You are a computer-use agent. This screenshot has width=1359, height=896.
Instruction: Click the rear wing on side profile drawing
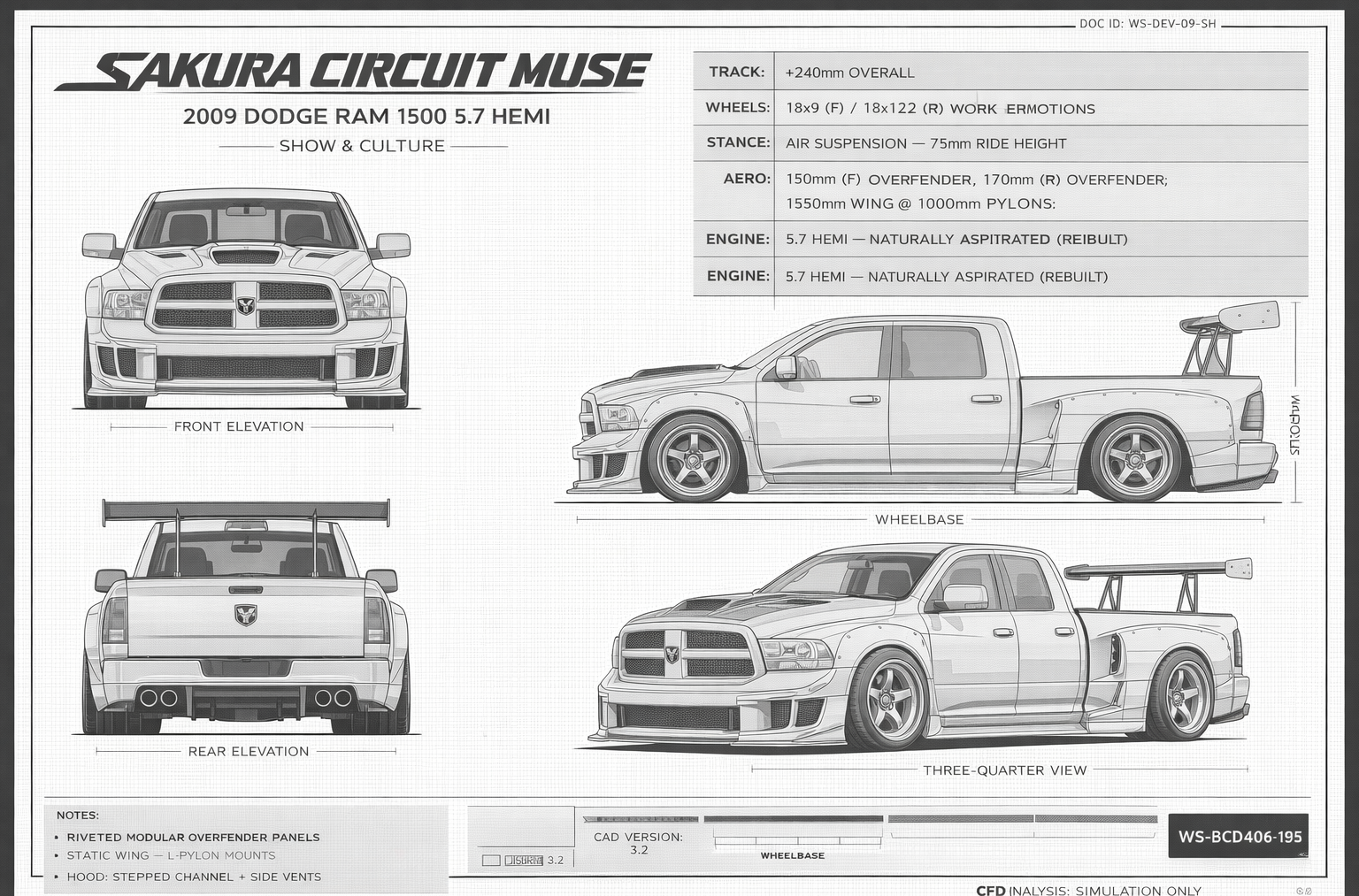point(1230,339)
